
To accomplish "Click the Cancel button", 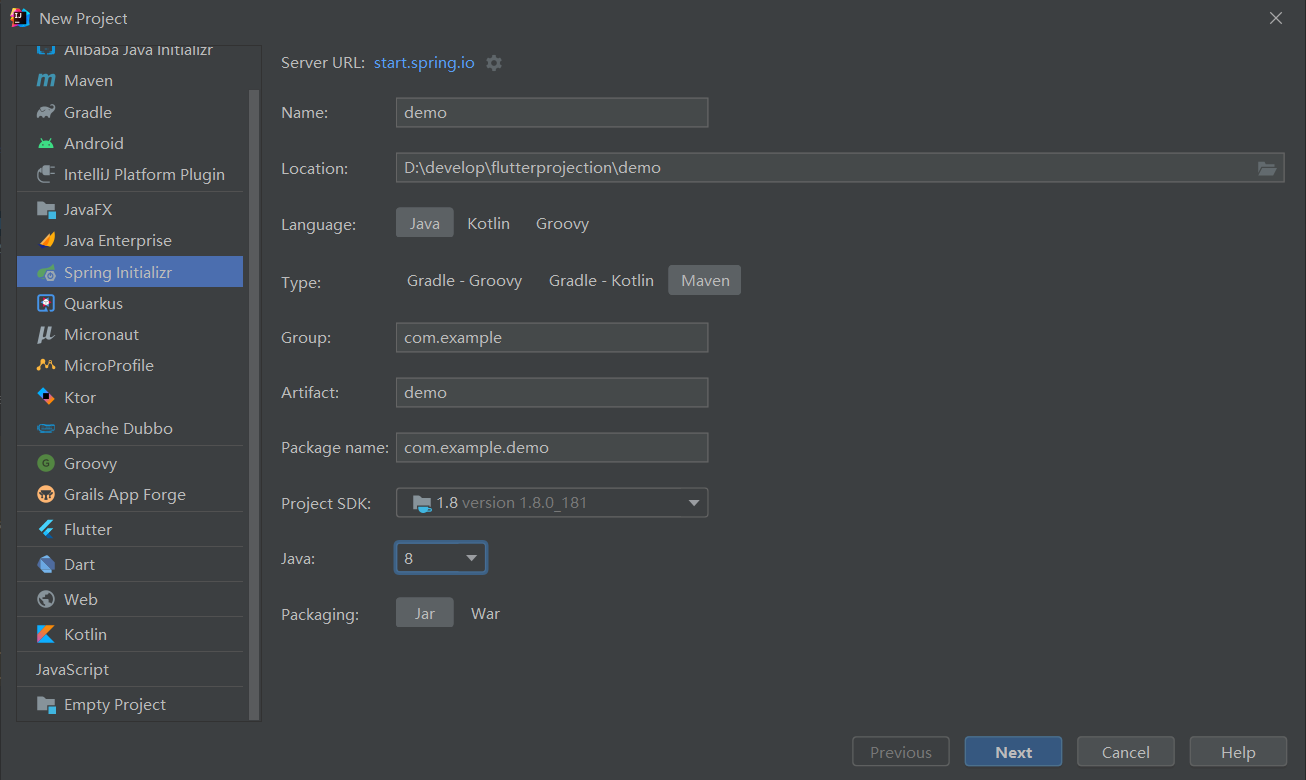I will (1125, 752).
